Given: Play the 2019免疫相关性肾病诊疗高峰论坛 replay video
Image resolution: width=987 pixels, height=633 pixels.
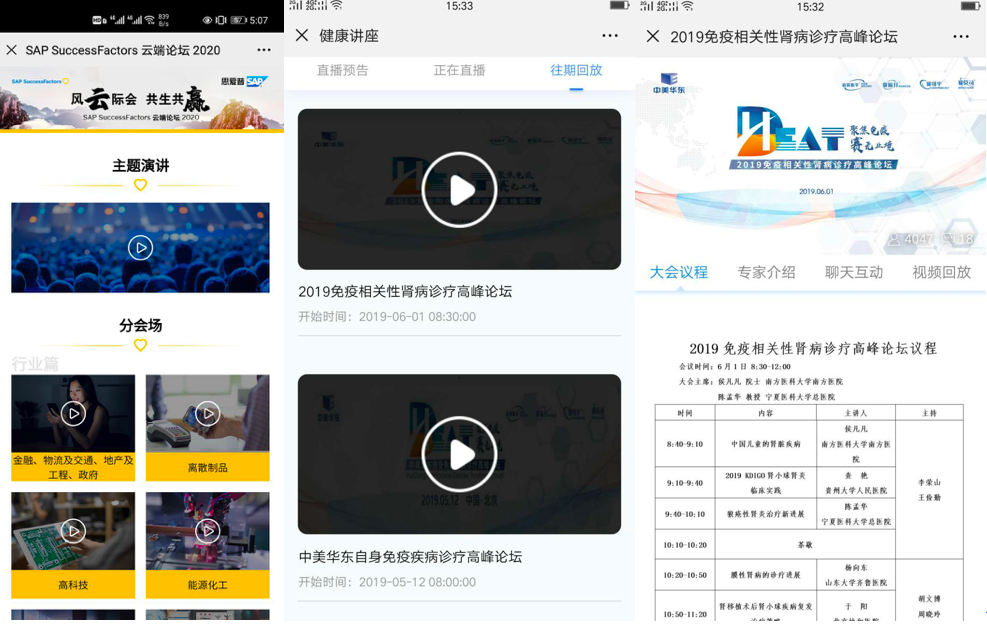Looking at the screenshot, I should [460, 189].
